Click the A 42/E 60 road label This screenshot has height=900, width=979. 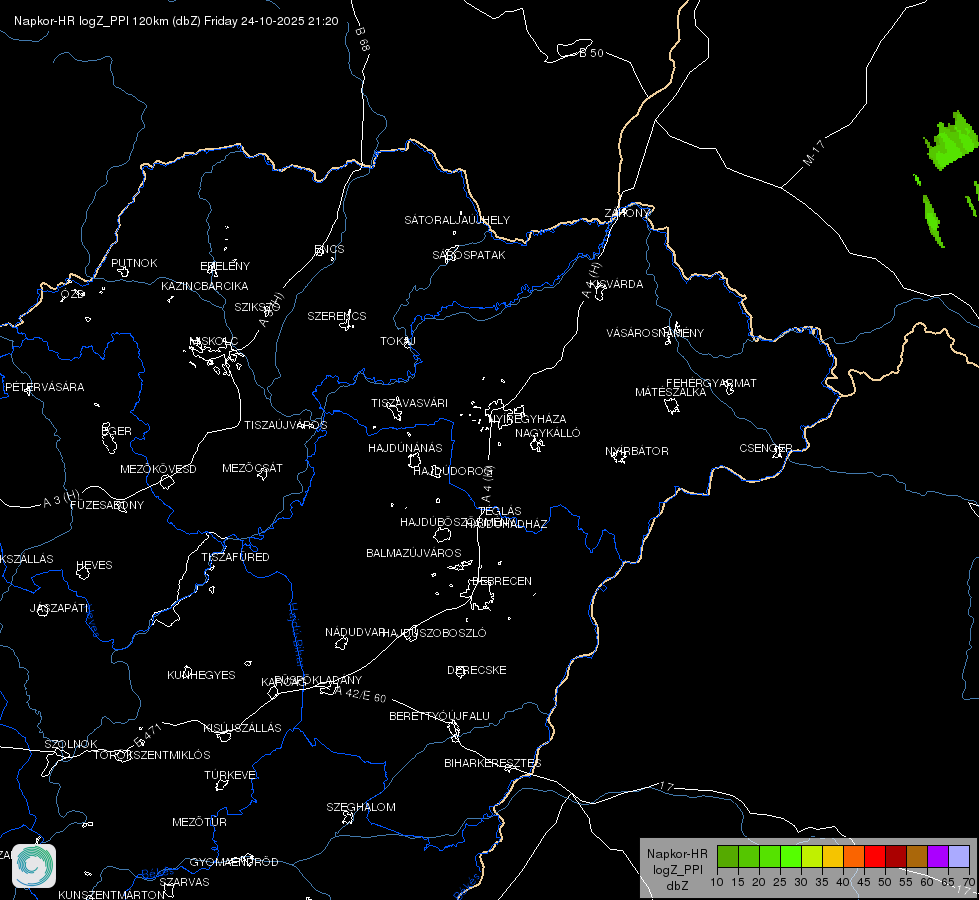361,694
